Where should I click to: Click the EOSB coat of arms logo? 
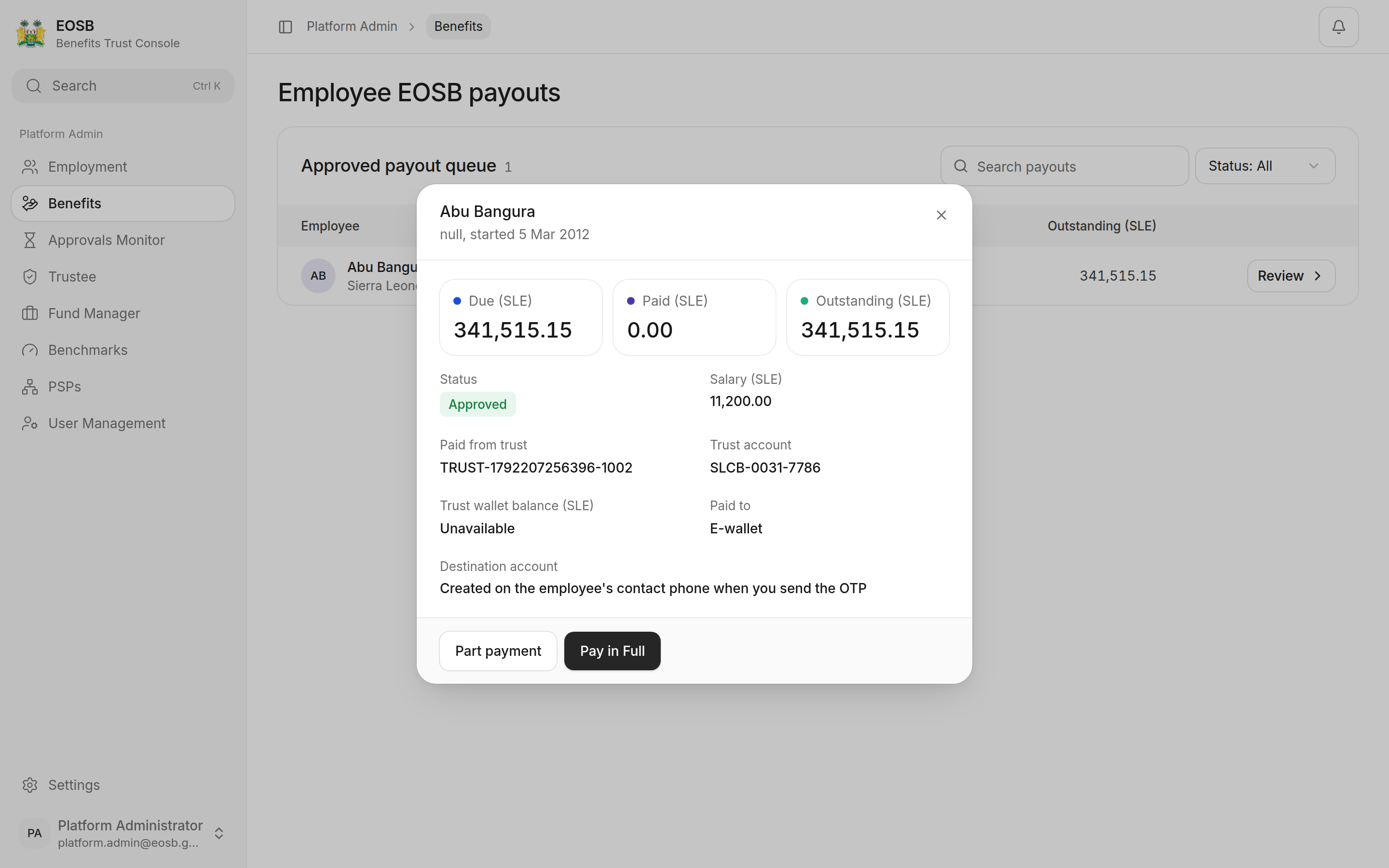tap(31, 34)
